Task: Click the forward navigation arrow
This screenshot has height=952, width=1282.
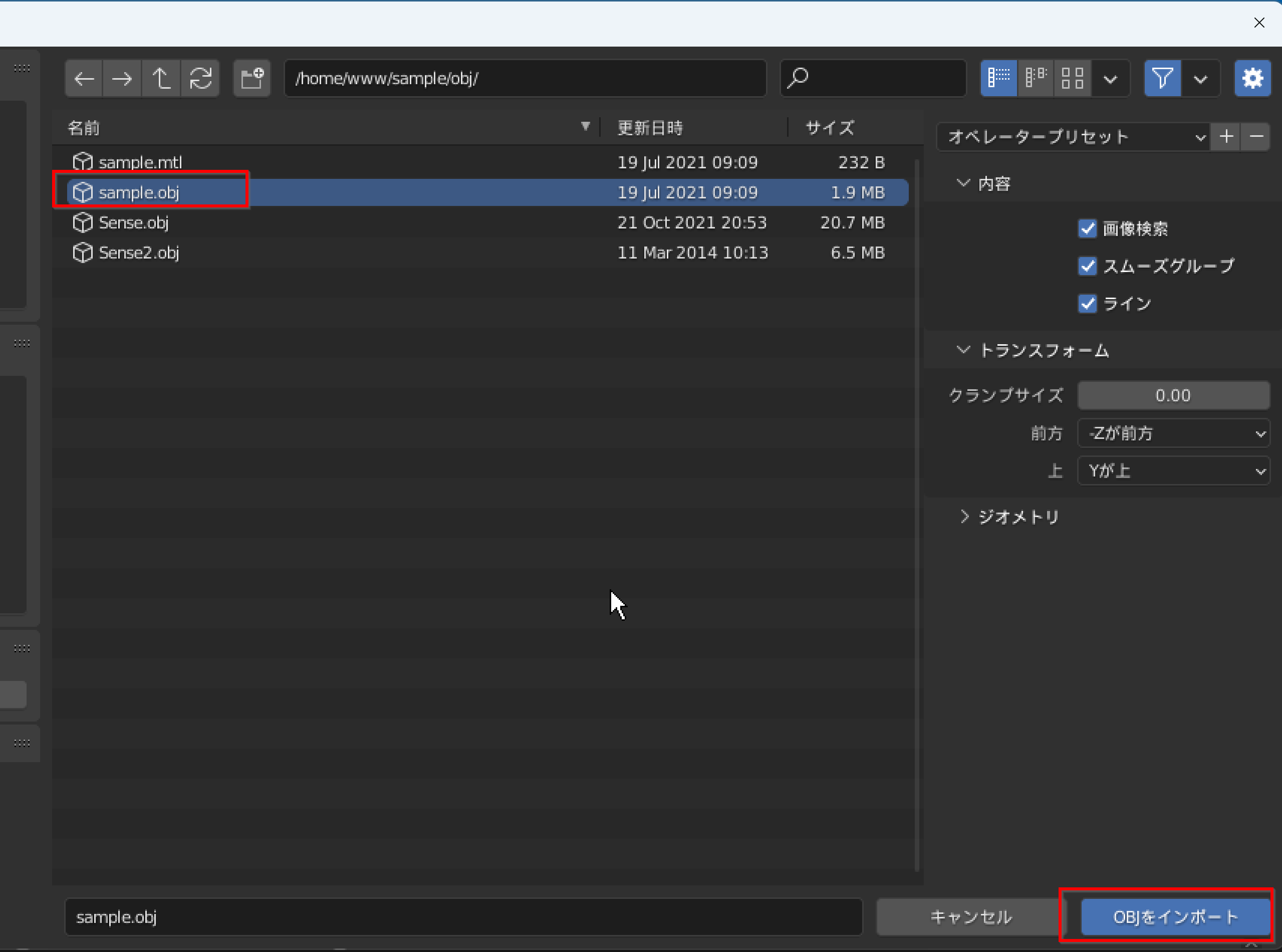Action: tap(122, 78)
